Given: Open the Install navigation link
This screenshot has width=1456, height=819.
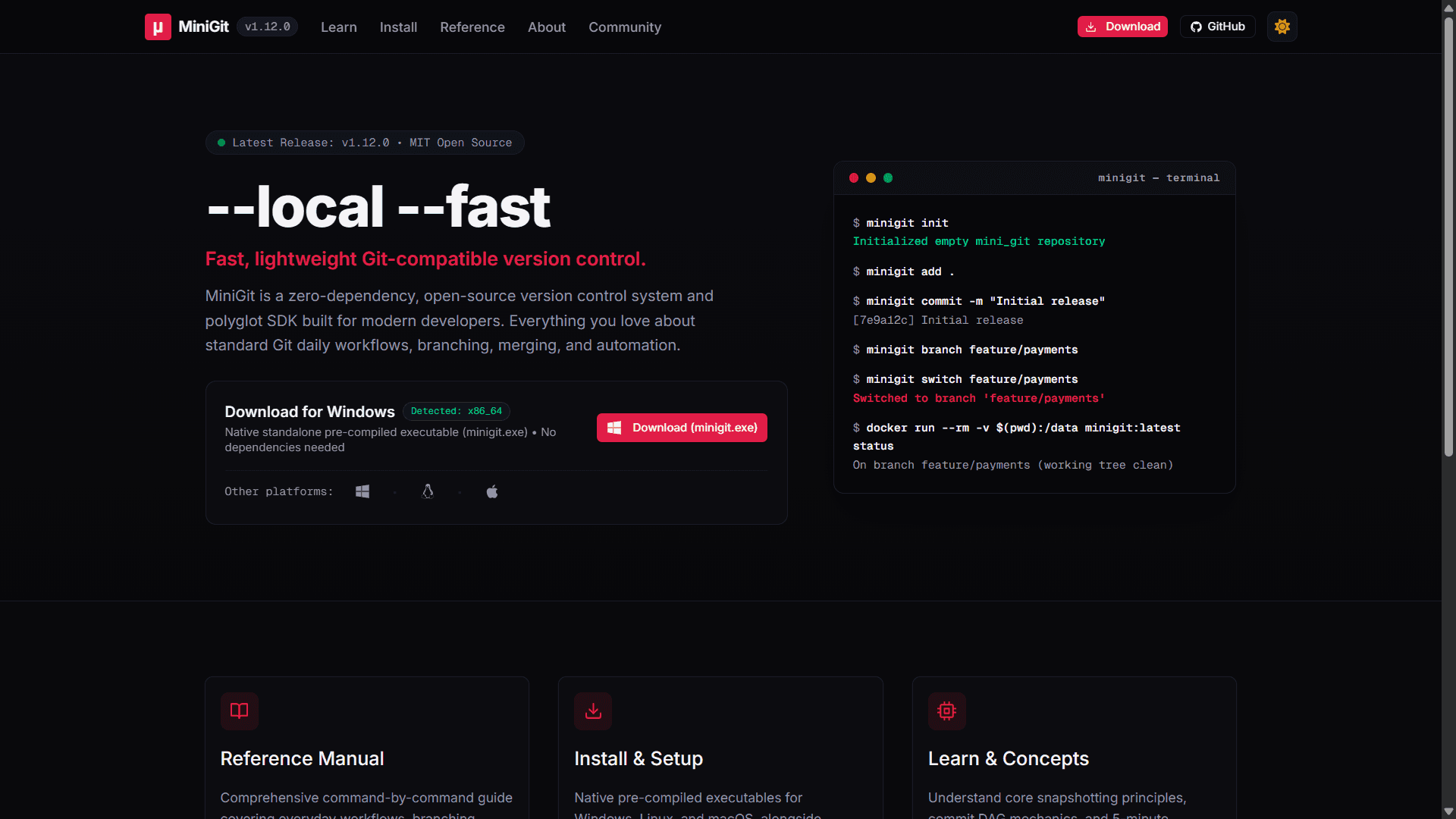Looking at the screenshot, I should pyautogui.click(x=398, y=27).
